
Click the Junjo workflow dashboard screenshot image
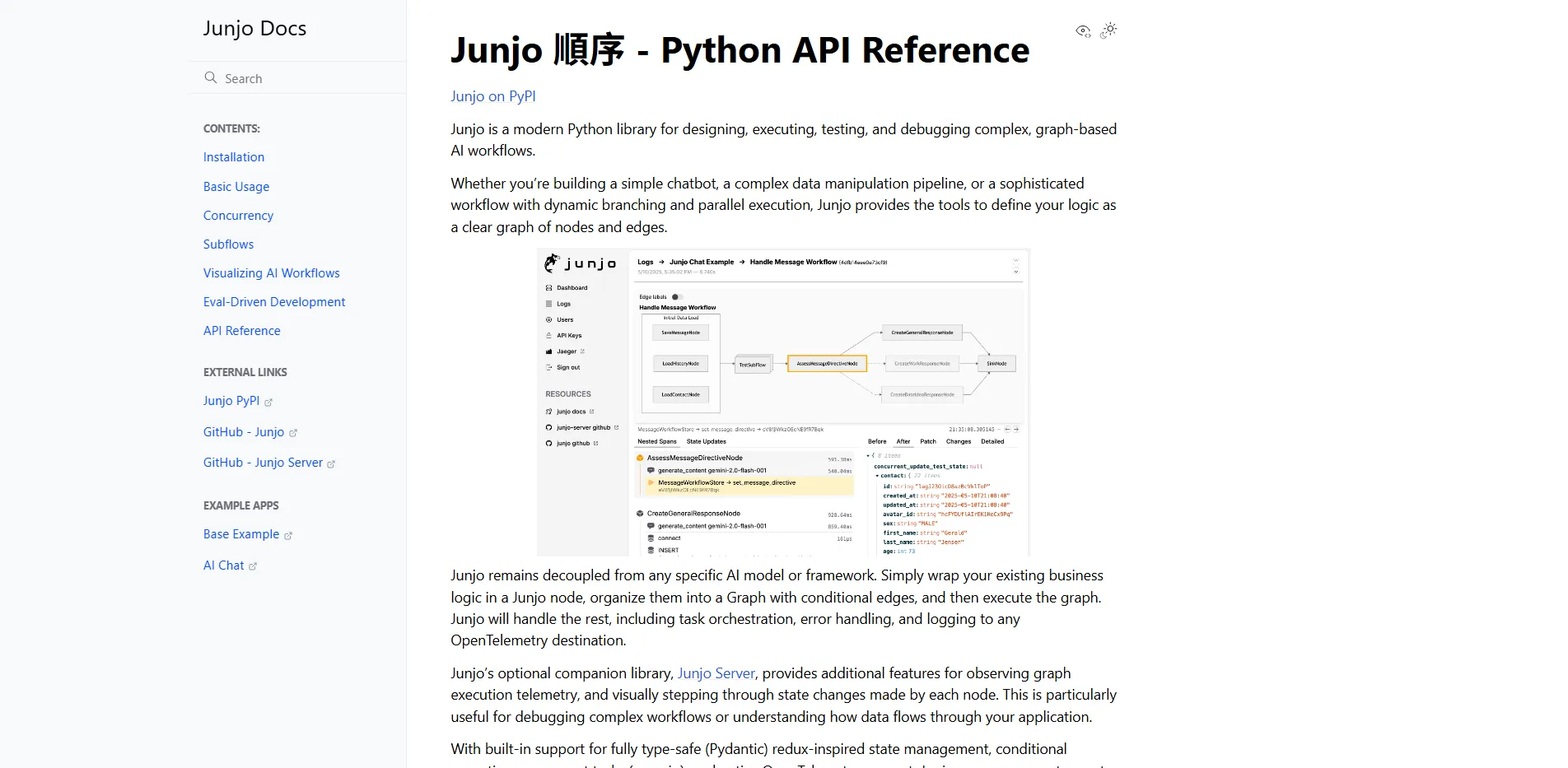tap(782, 402)
